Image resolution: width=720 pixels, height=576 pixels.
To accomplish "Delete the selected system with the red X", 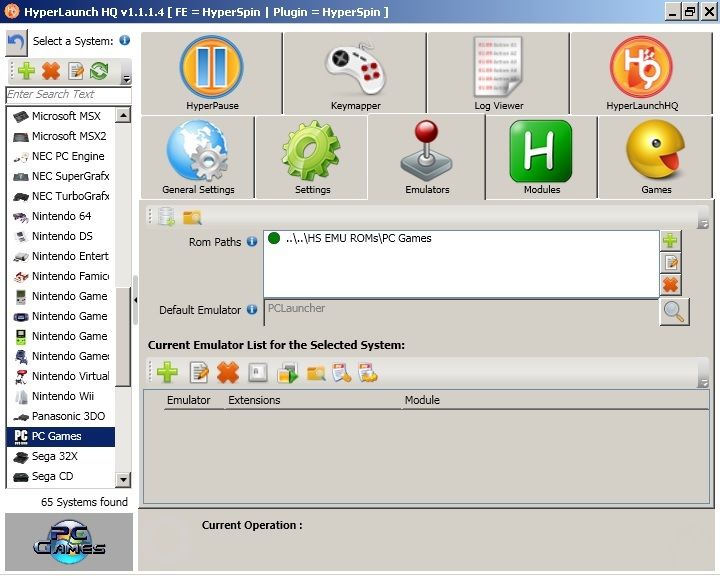I will click(51, 71).
